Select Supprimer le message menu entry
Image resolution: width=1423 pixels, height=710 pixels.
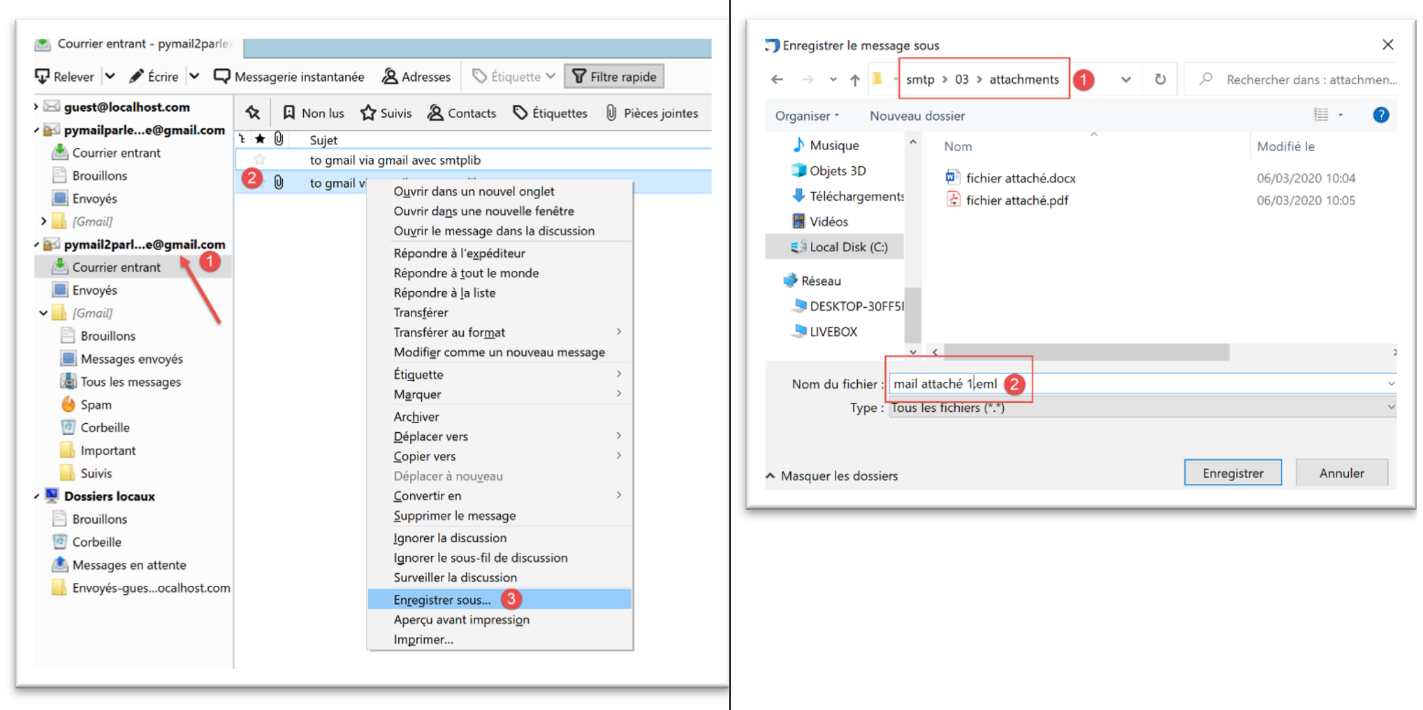[454, 516]
